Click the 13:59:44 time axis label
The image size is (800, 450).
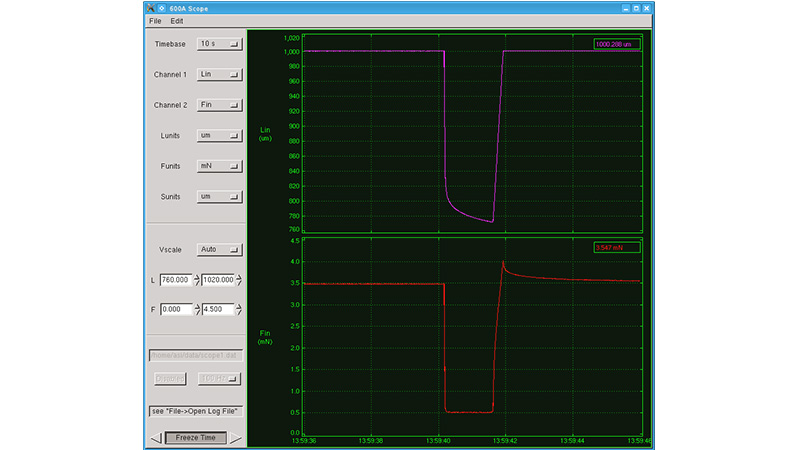[572, 440]
